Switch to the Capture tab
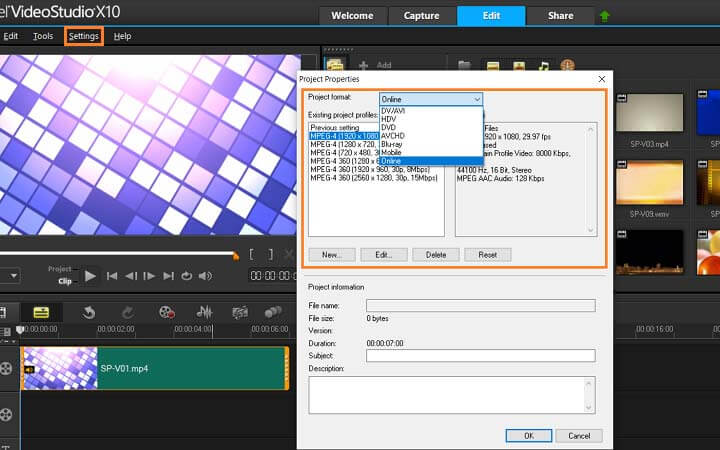 tap(422, 16)
